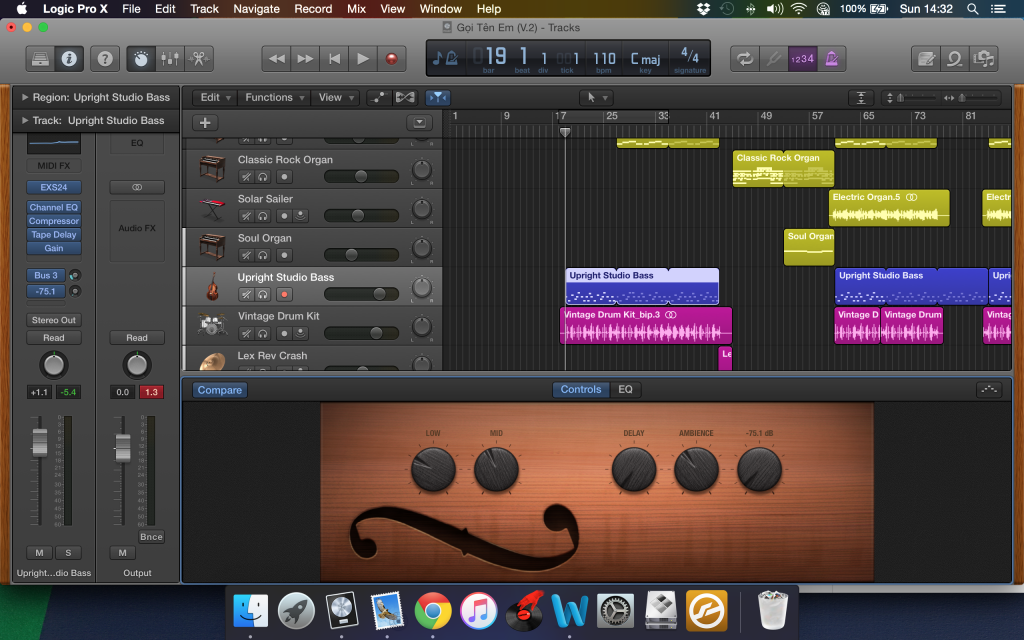The height and width of the screenshot is (640, 1024).
Task: Toggle automation view button in tracks menu bar
Action: [379, 97]
